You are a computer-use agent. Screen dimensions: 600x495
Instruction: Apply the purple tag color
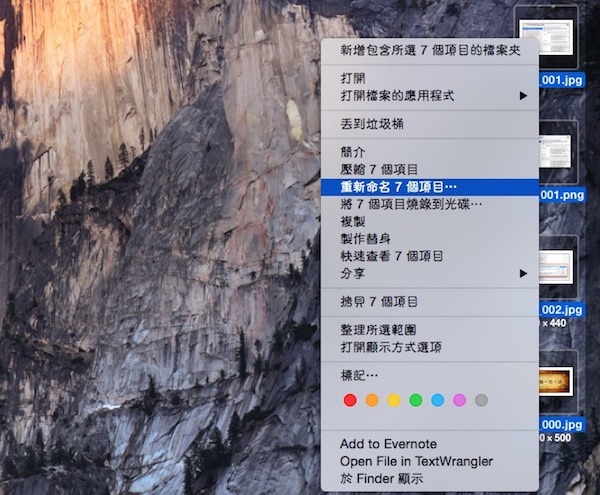pyautogui.click(x=459, y=400)
